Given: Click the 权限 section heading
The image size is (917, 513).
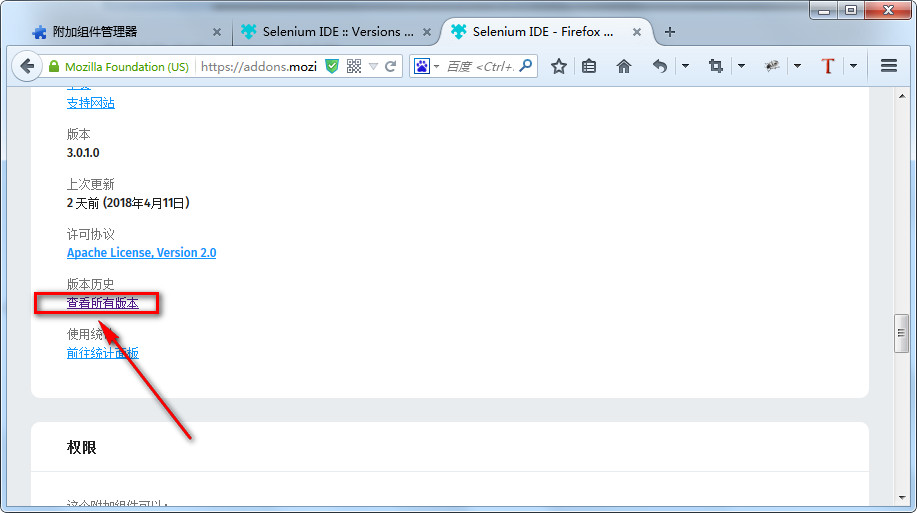Looking at the screenshot, I should pyautogui.click(x=81, y=447).
